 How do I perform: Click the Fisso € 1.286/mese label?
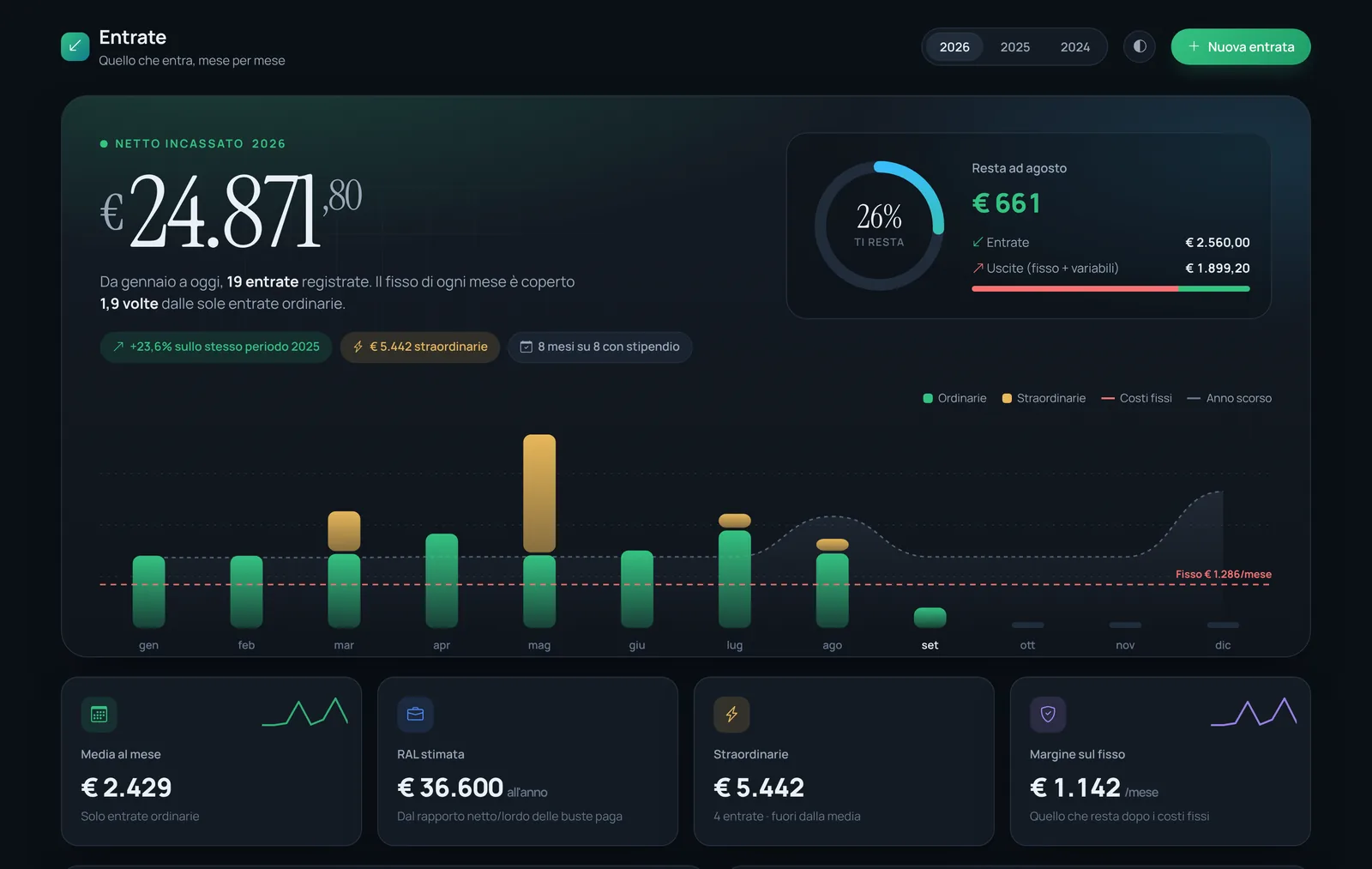(1224, 575)
